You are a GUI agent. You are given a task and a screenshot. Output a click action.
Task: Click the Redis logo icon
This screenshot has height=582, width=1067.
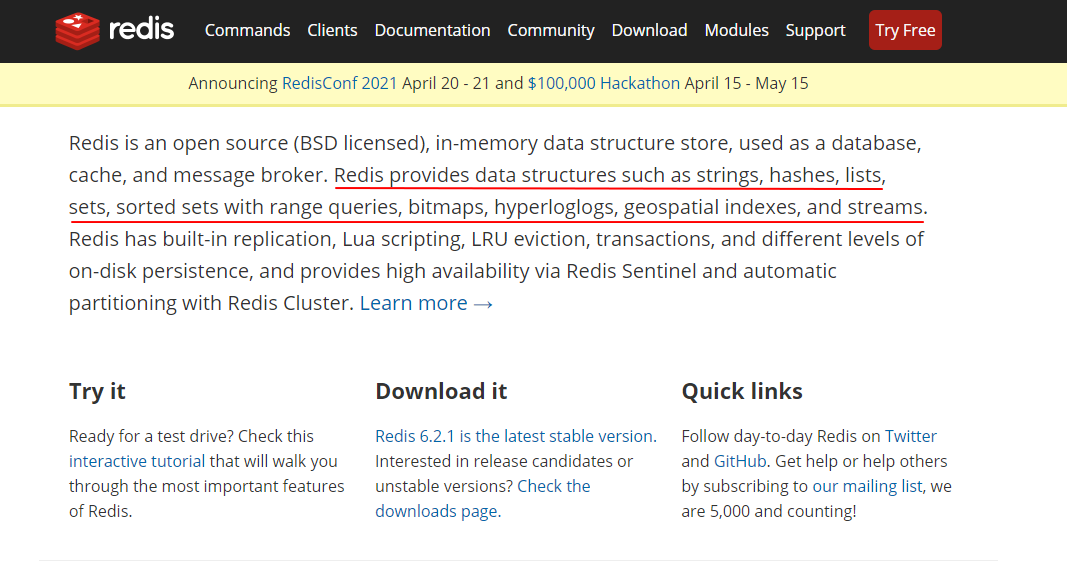point(77,31)
